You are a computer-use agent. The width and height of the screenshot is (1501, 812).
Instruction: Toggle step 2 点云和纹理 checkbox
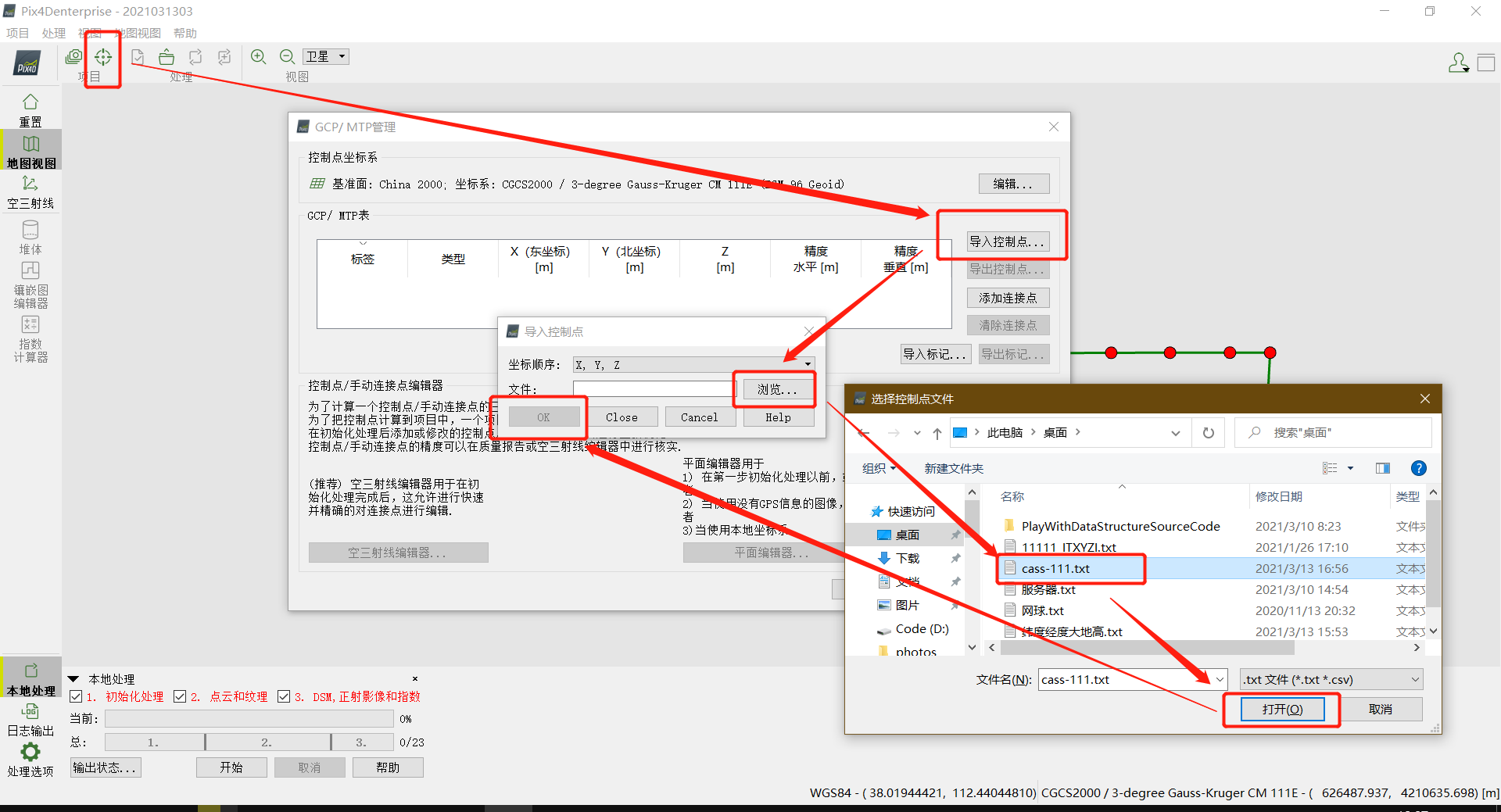(x=180, y=696)
